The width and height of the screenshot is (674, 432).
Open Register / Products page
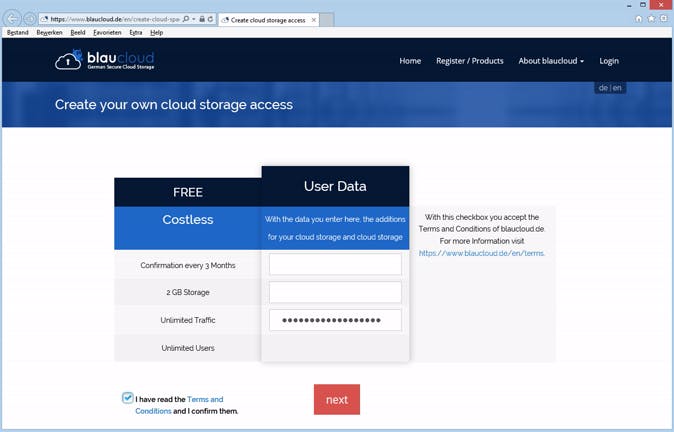[469, 61]
